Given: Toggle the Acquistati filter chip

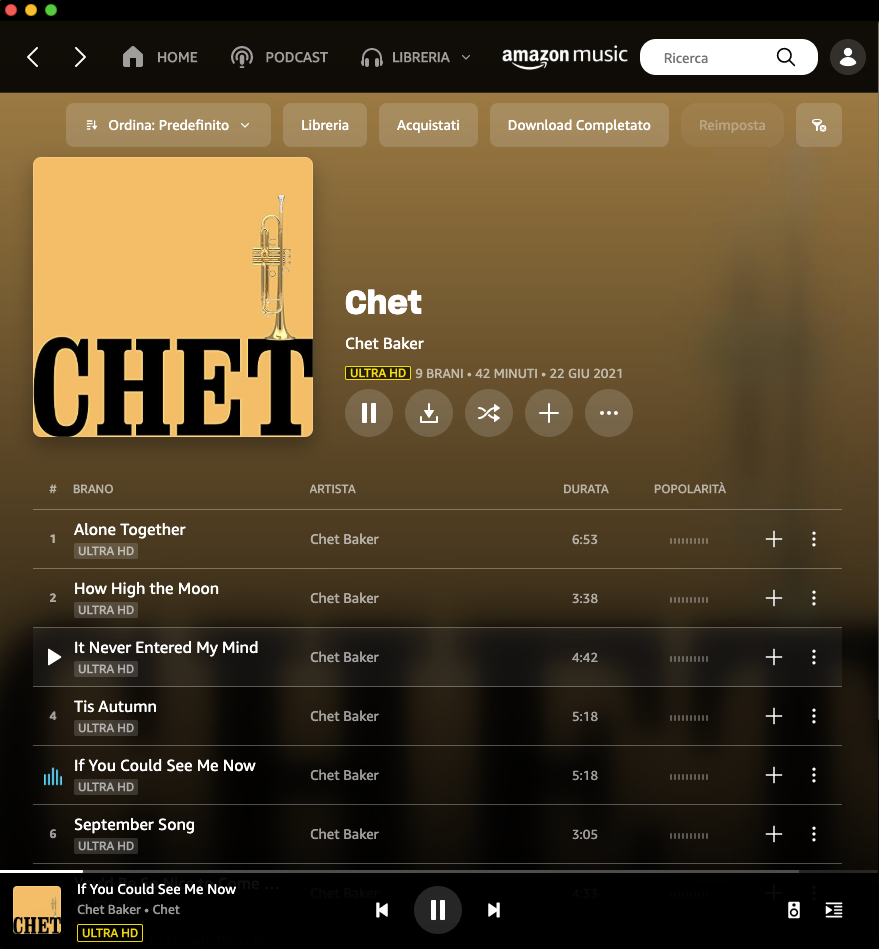Looking at the screenshot, I should coord(428,125).
